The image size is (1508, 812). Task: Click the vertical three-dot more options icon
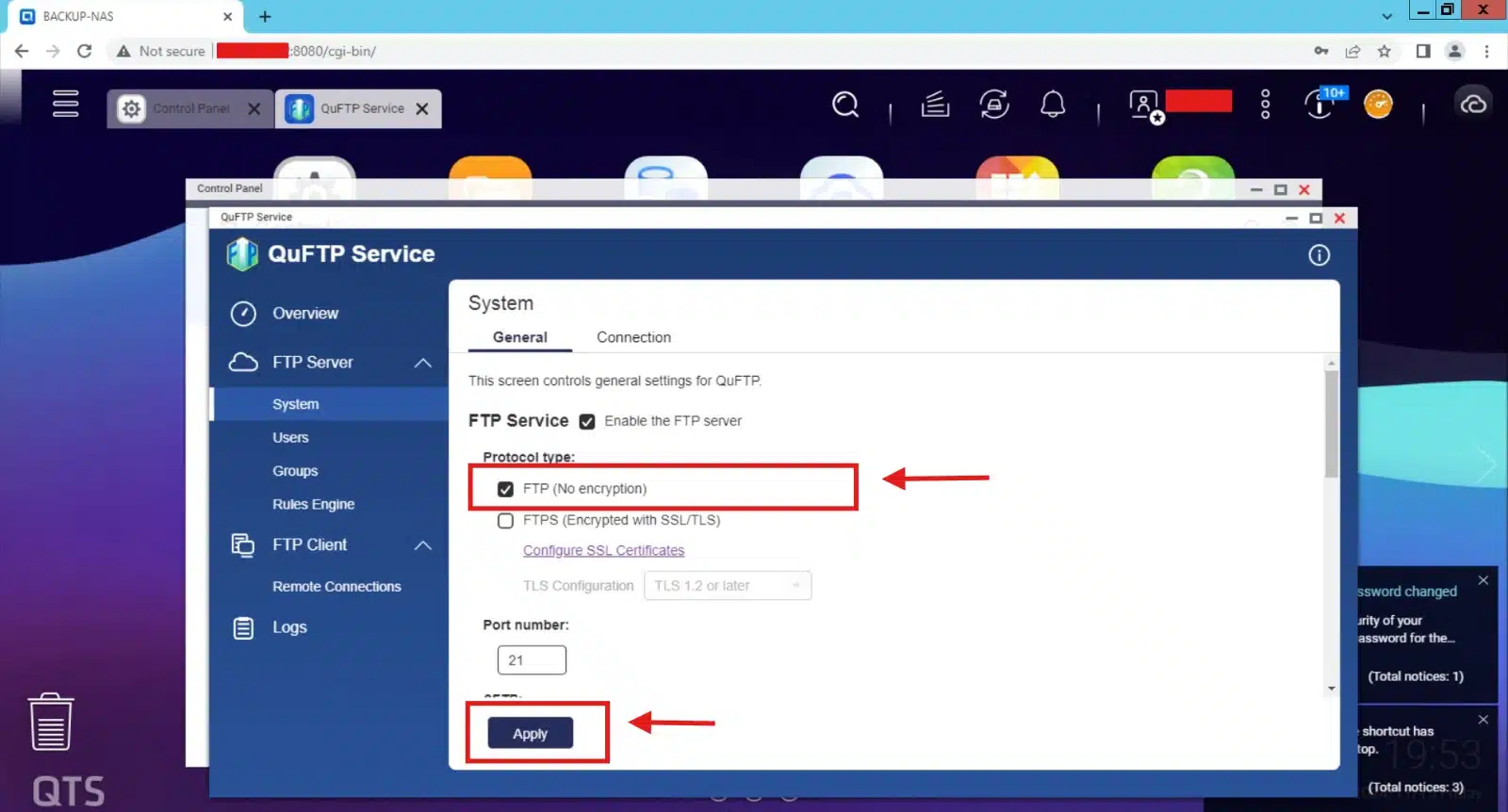click(1265, 104)
